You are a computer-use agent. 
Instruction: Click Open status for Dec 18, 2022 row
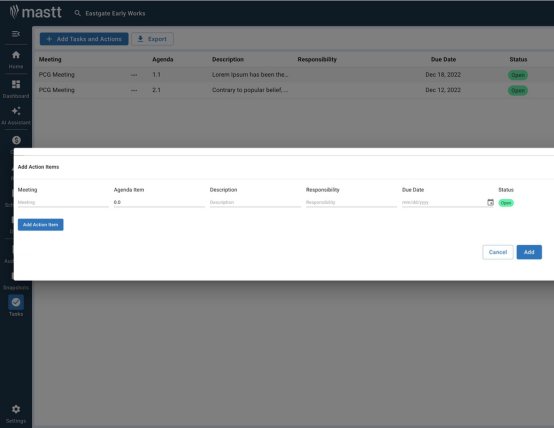(518, 75)
